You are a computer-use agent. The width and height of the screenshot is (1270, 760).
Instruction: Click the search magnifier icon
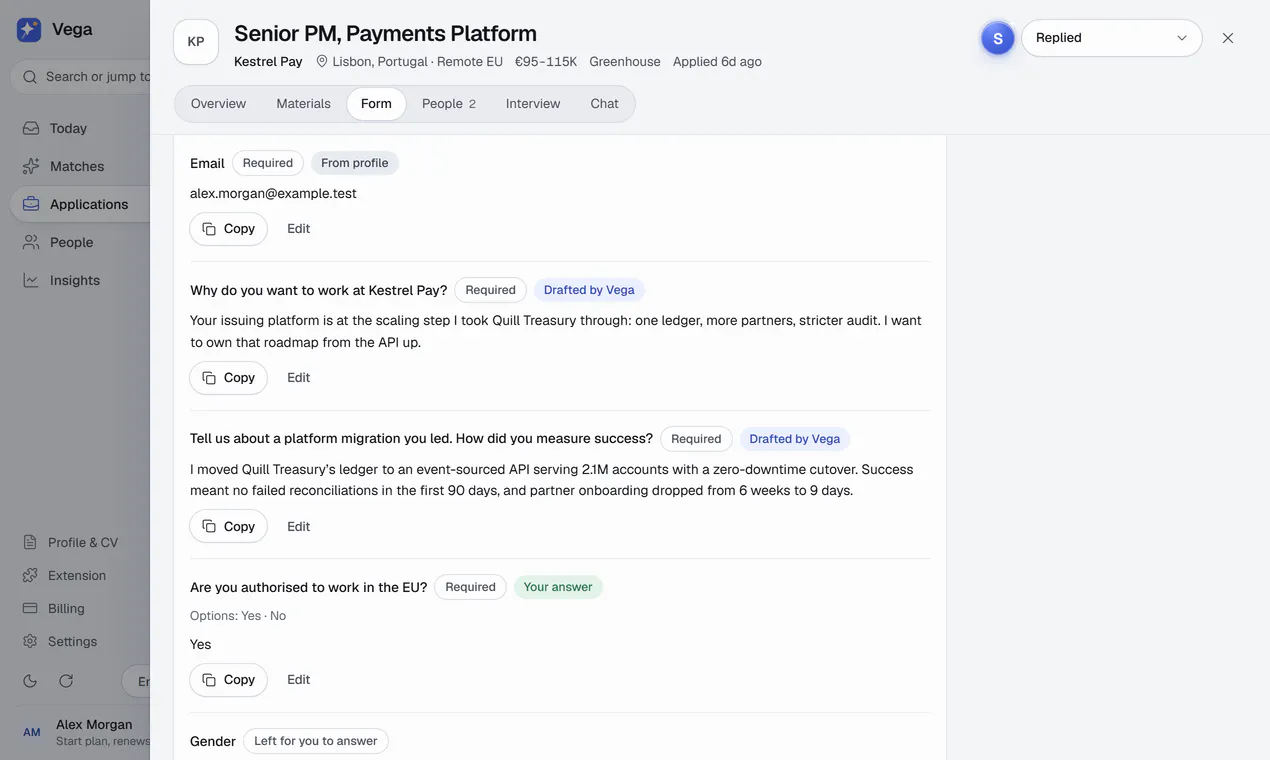(30, 77)
